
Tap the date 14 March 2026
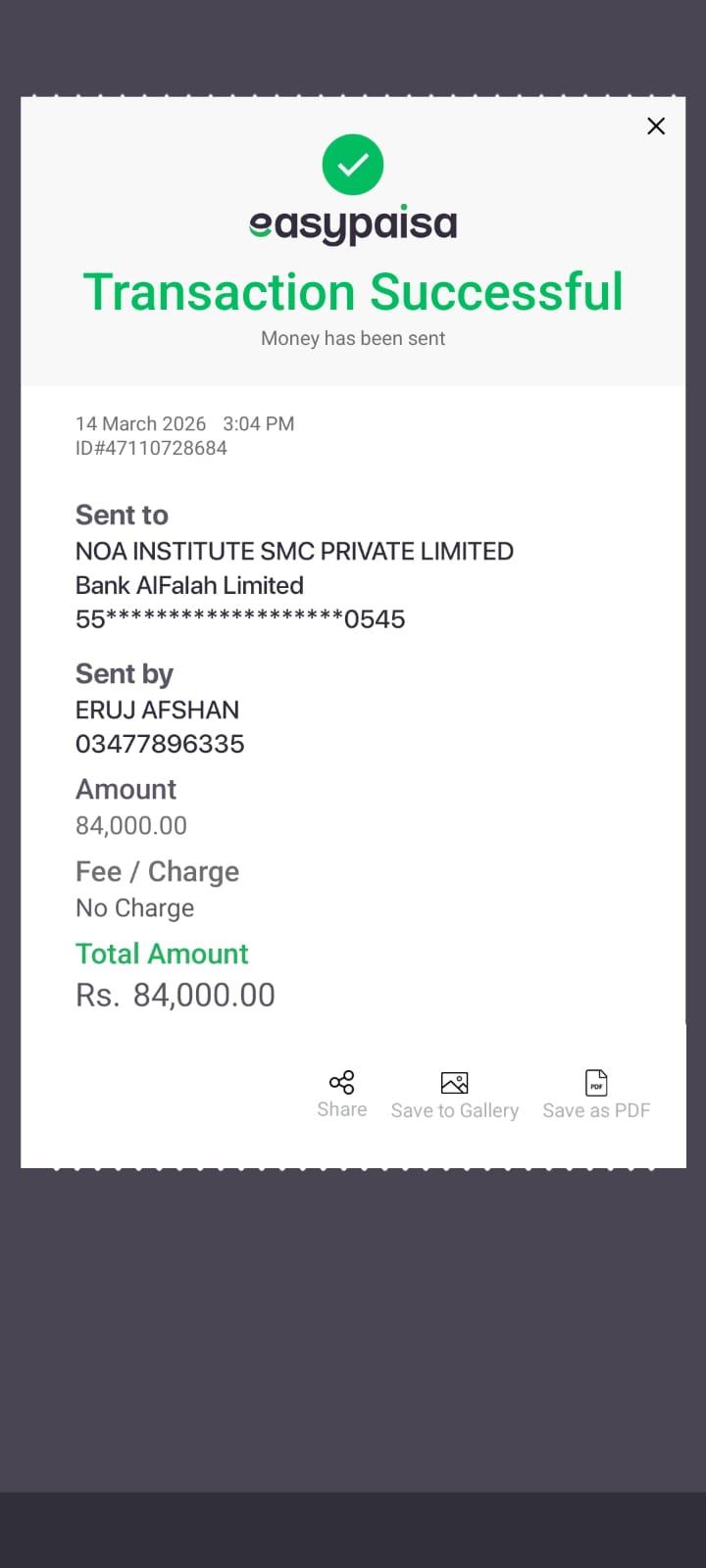140,423
